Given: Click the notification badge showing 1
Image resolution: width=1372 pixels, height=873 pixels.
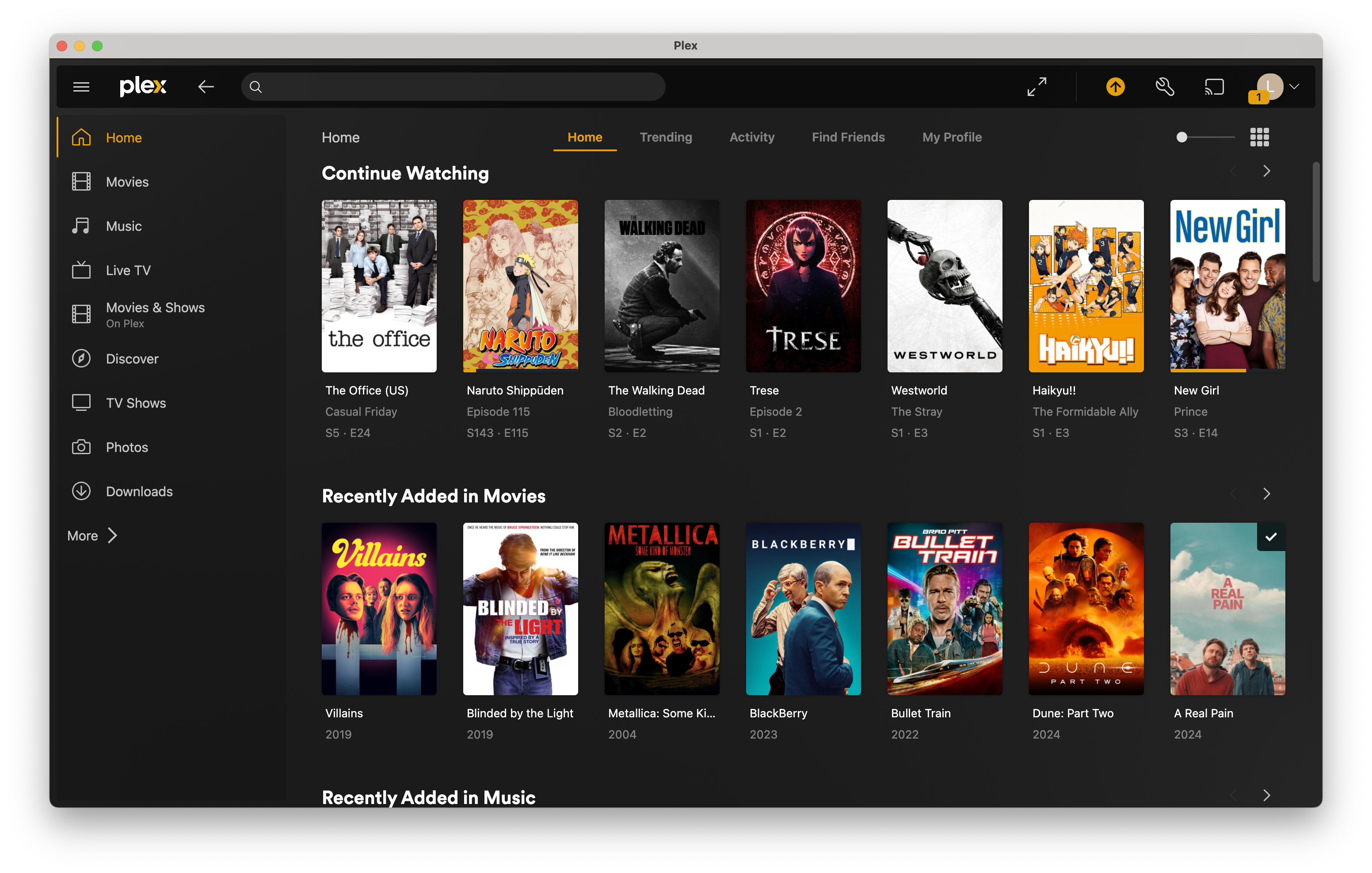Looking at the screenshot, I should [x=1258, y=97].
